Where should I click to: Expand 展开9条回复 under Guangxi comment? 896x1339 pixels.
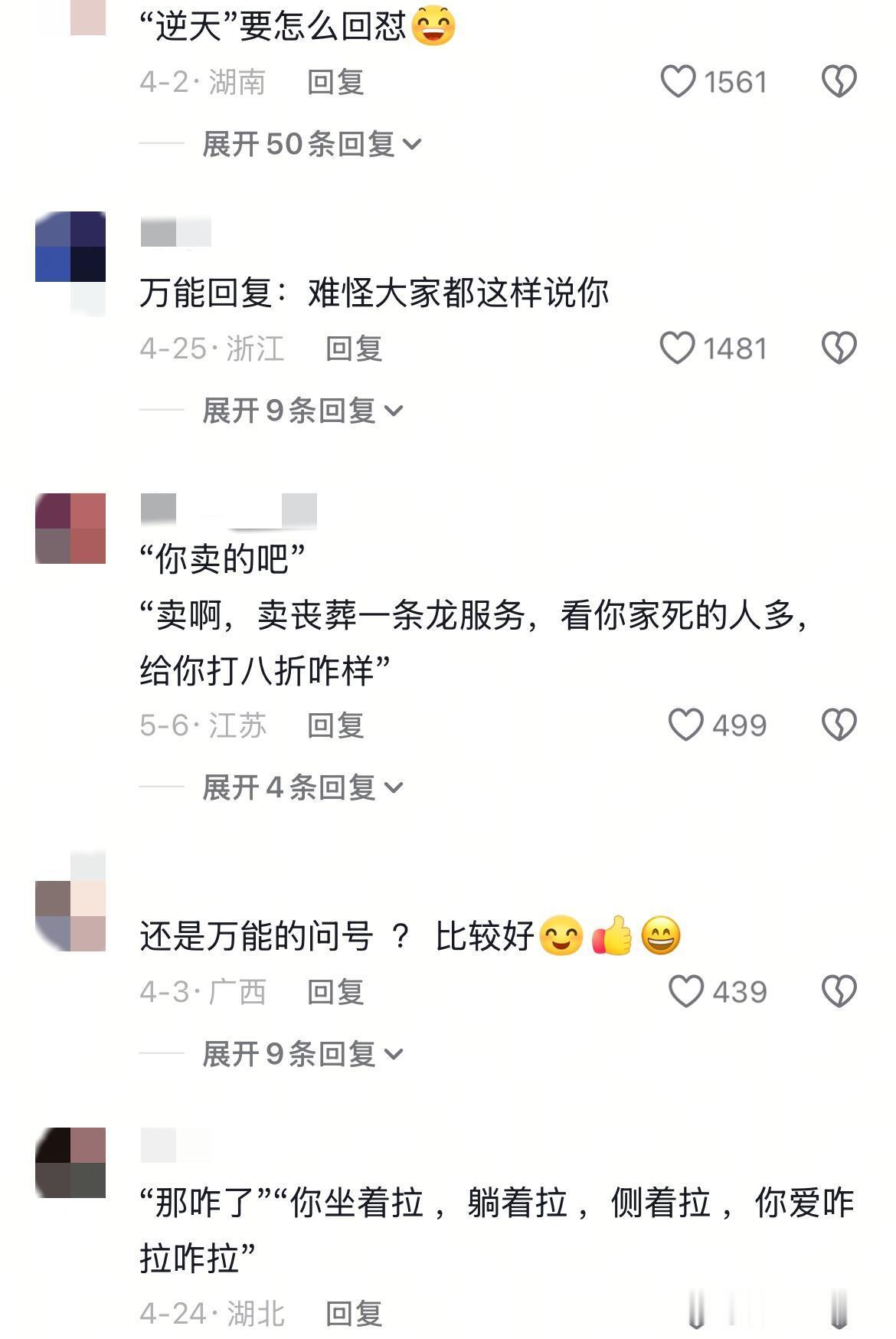(x=303, y=1054)
